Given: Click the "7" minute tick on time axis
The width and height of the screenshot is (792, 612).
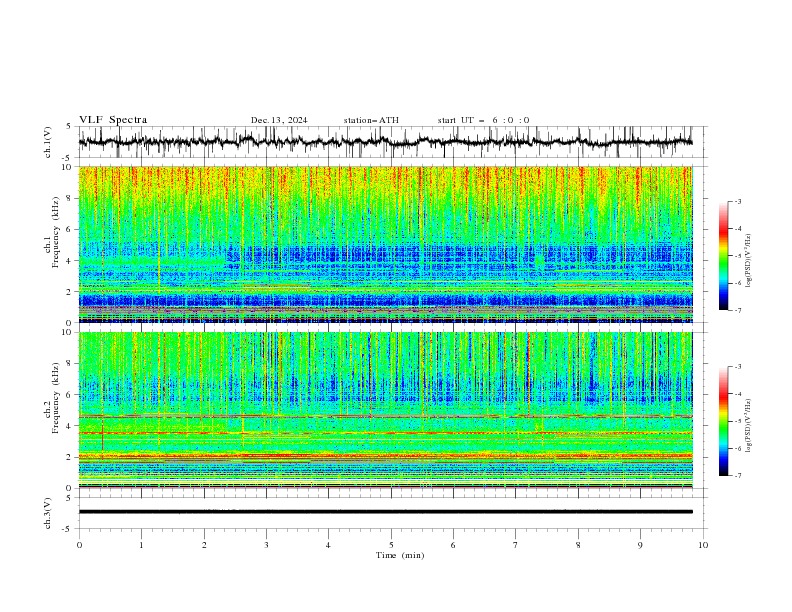Looking at the screenshot, I should click(x=516, y=545).
